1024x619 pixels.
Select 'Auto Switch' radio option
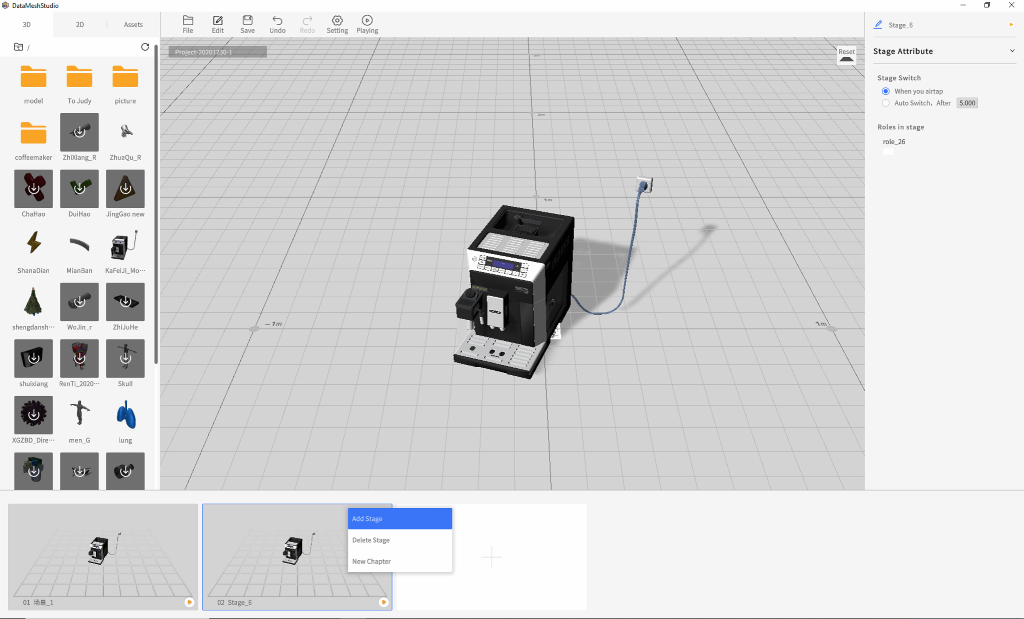click(x=886, y=103)
